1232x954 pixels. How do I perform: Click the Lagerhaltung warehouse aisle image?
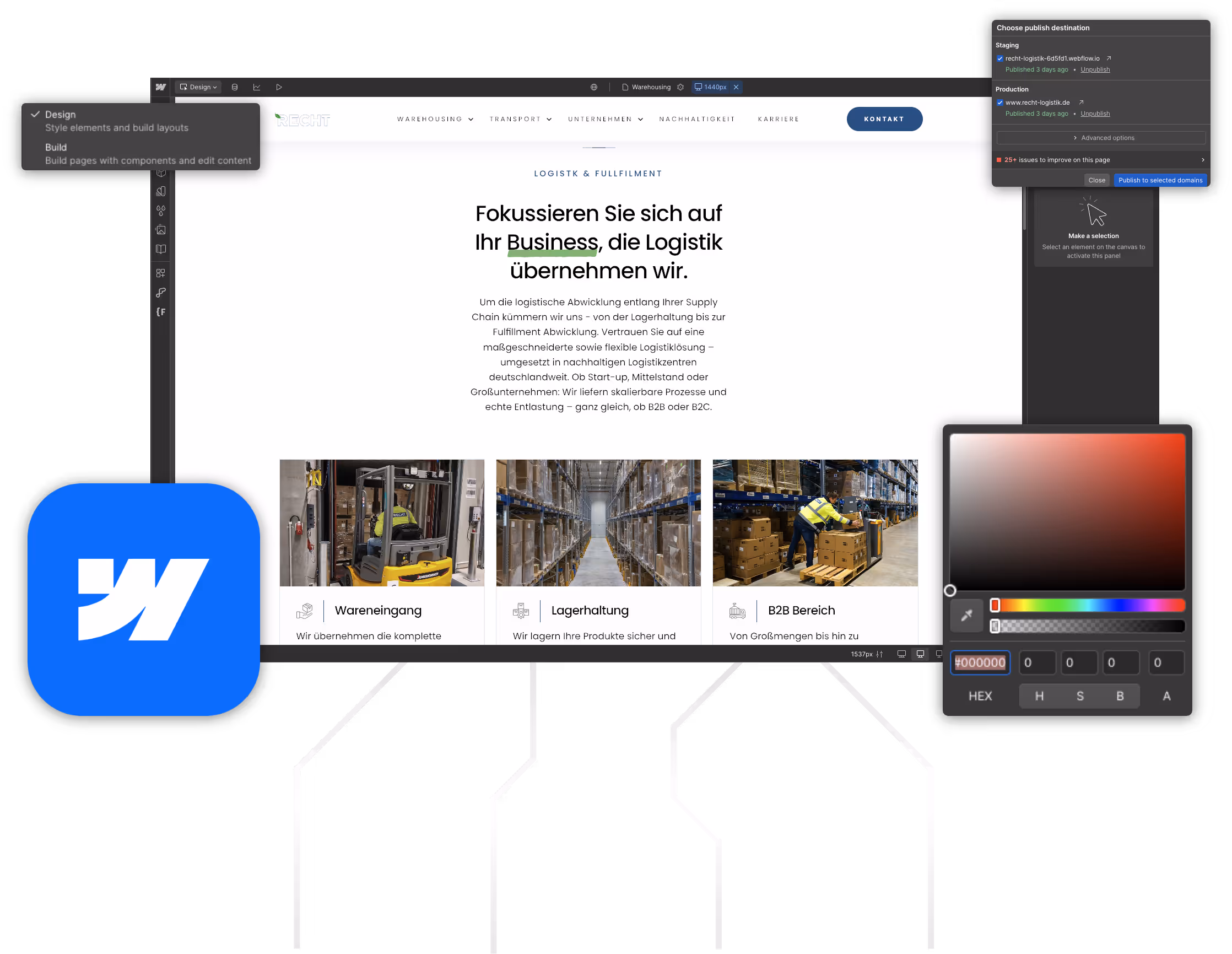pos(598,522)
